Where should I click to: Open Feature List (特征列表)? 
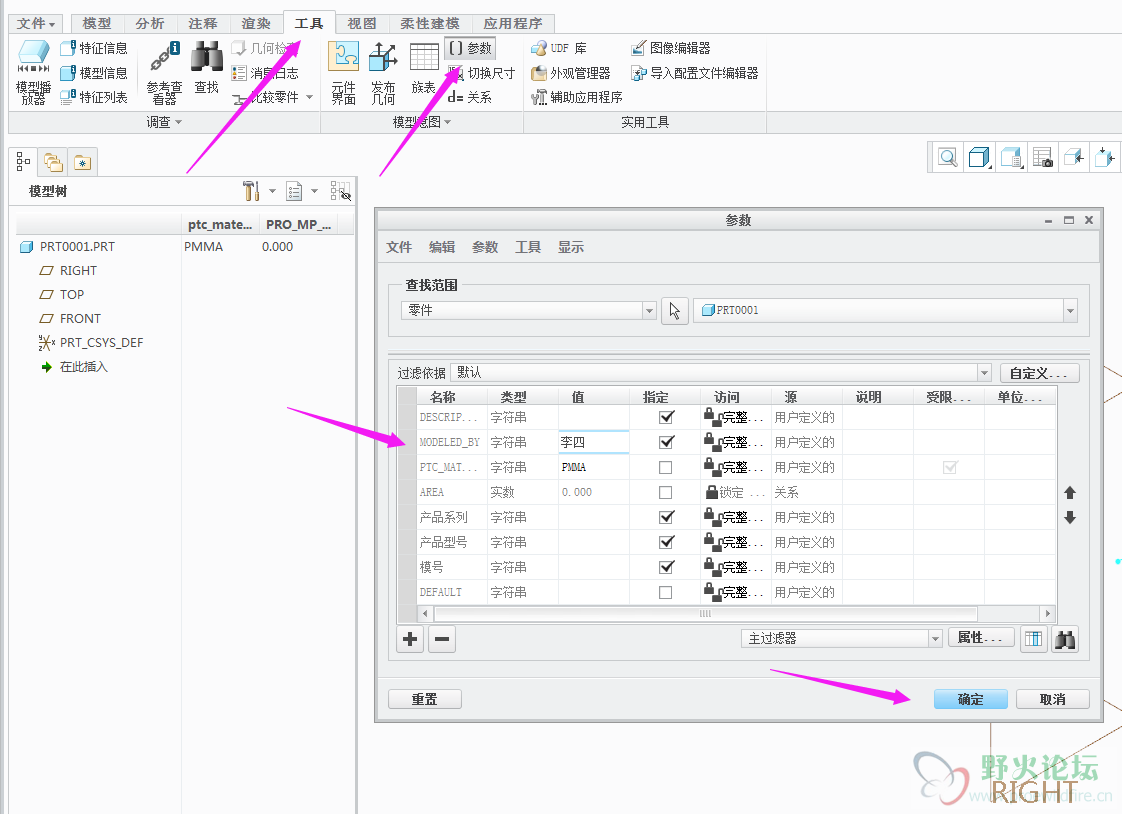pyautogui.click(x=94, y=97)
